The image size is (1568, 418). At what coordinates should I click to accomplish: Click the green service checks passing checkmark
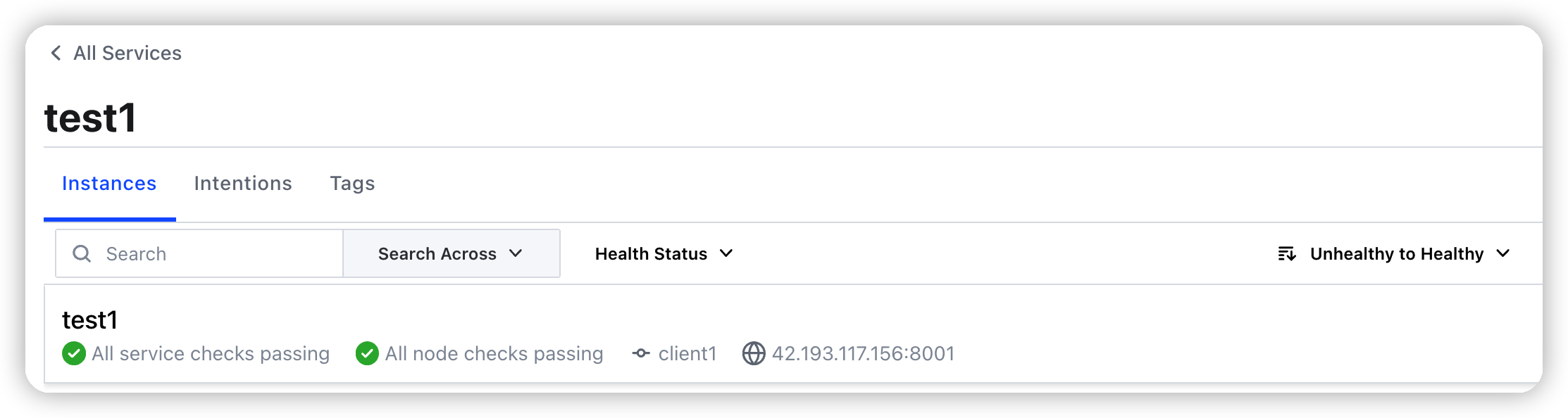pyautogui.click(x=74, y=353)
